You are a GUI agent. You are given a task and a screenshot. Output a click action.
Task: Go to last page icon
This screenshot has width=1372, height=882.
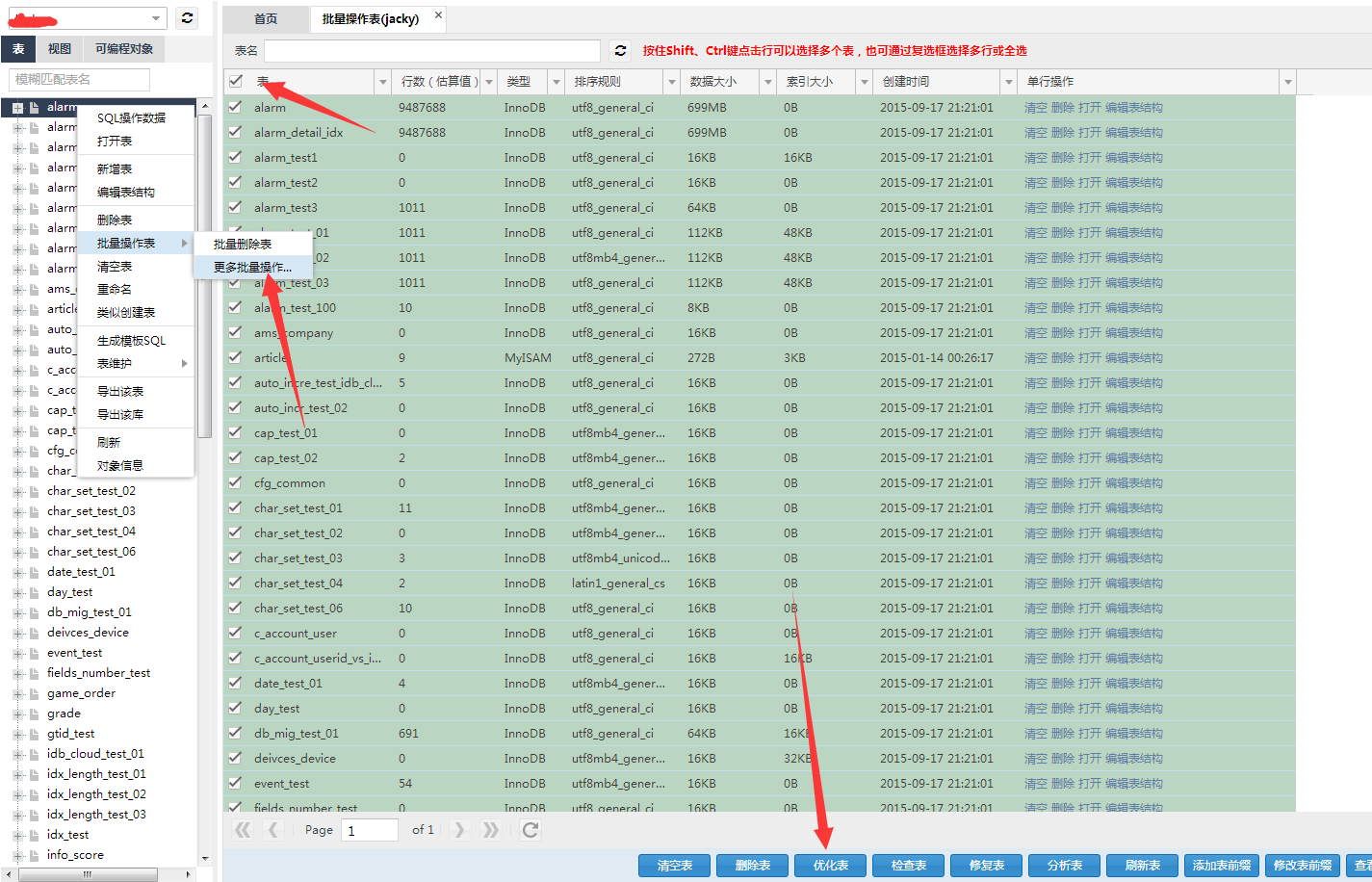point(490,830)
